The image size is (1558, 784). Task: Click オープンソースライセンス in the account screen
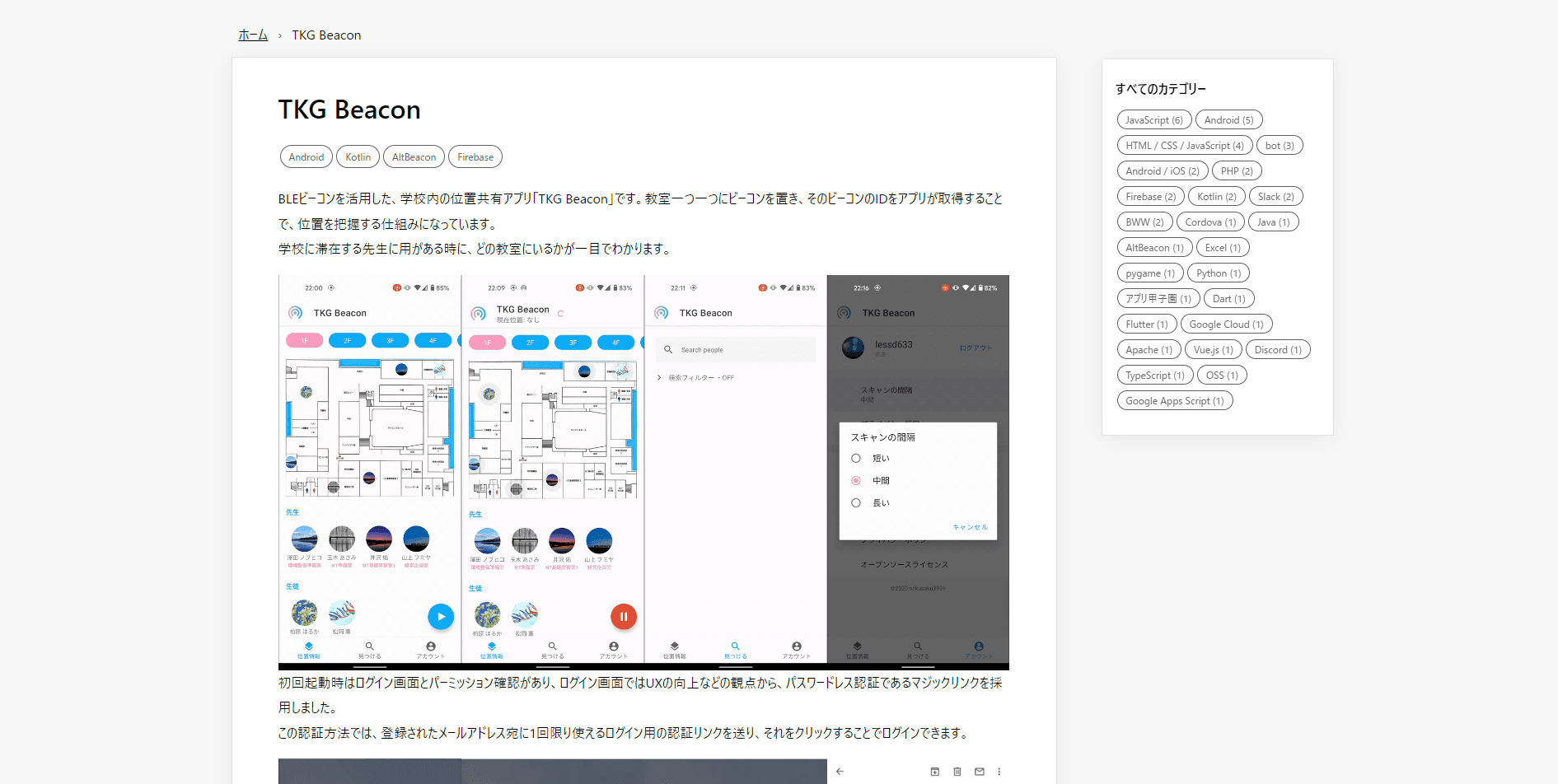pyautogui.click(x=905, y=565)
